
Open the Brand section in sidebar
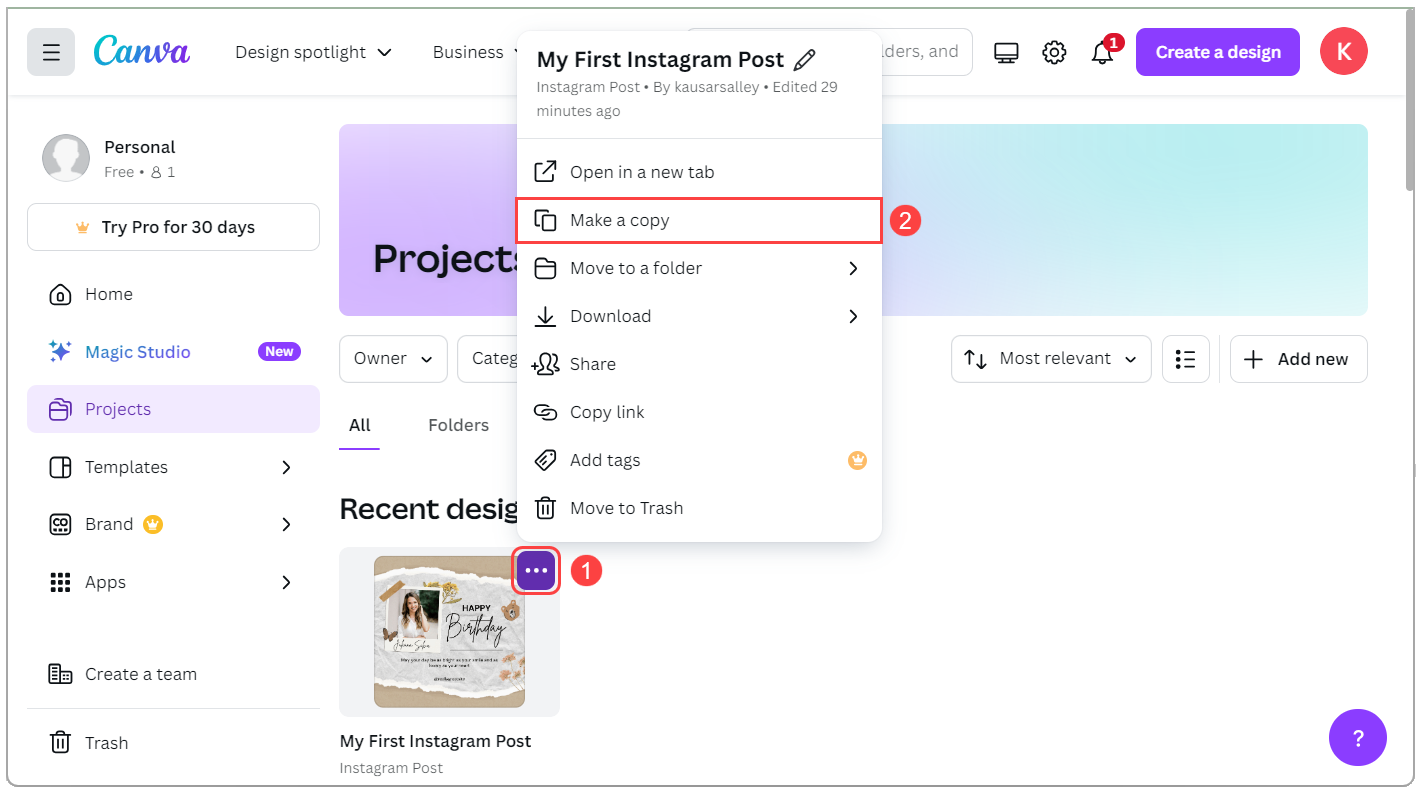[x=108, y=524]
